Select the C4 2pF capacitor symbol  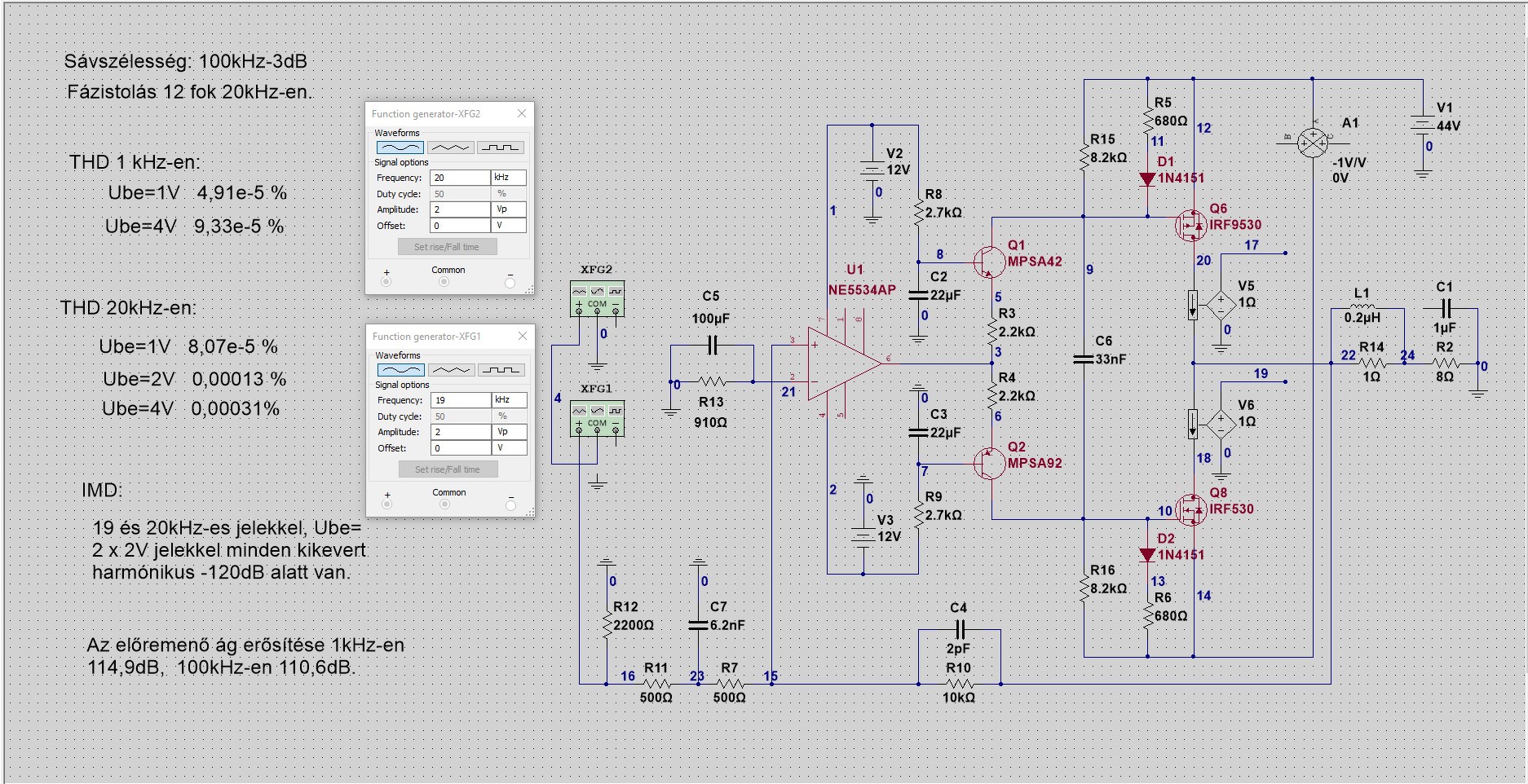click(x=959, y=629)
